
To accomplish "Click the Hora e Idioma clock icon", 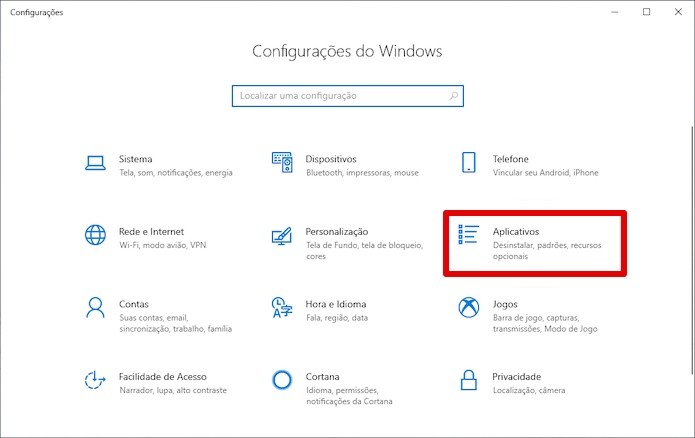I will tap(282, 308).
